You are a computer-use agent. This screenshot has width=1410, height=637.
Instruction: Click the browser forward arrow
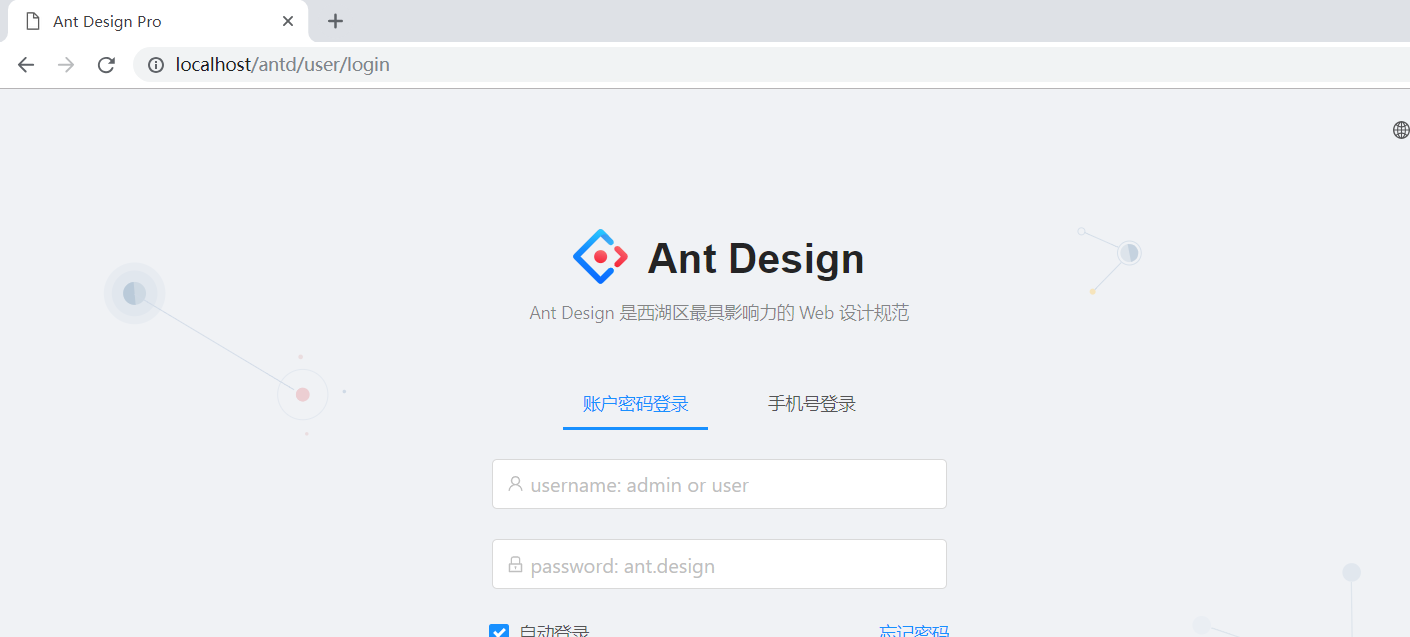[65, 64]
